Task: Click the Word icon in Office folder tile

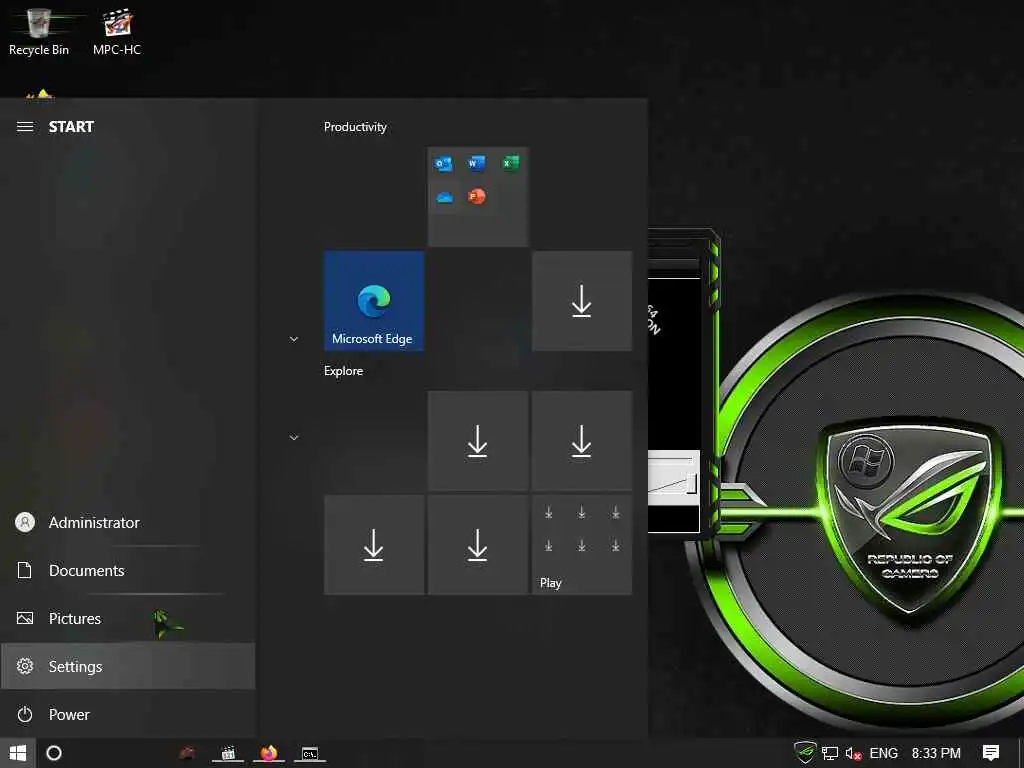Action: click(x=477, y=163)
